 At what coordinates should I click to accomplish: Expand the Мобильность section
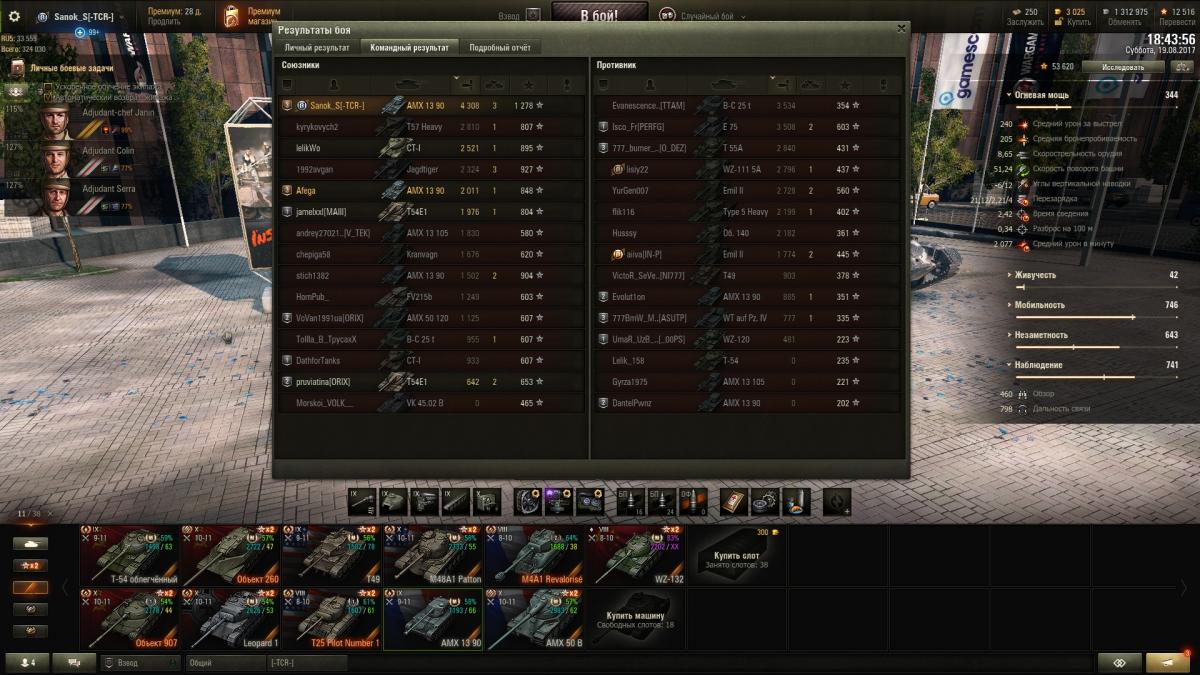1009,305
